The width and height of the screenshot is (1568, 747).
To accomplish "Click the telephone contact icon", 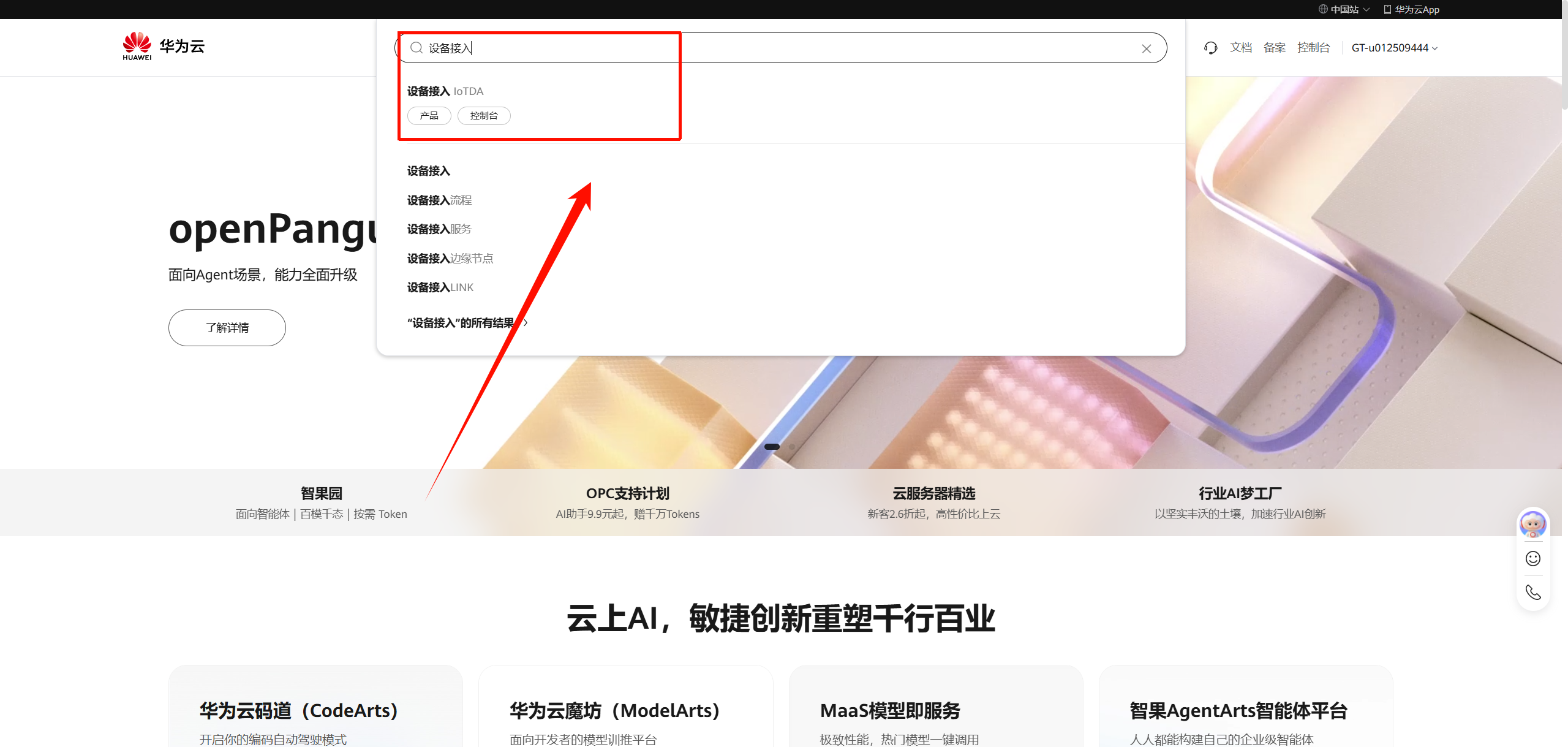I will [1532, 592].
